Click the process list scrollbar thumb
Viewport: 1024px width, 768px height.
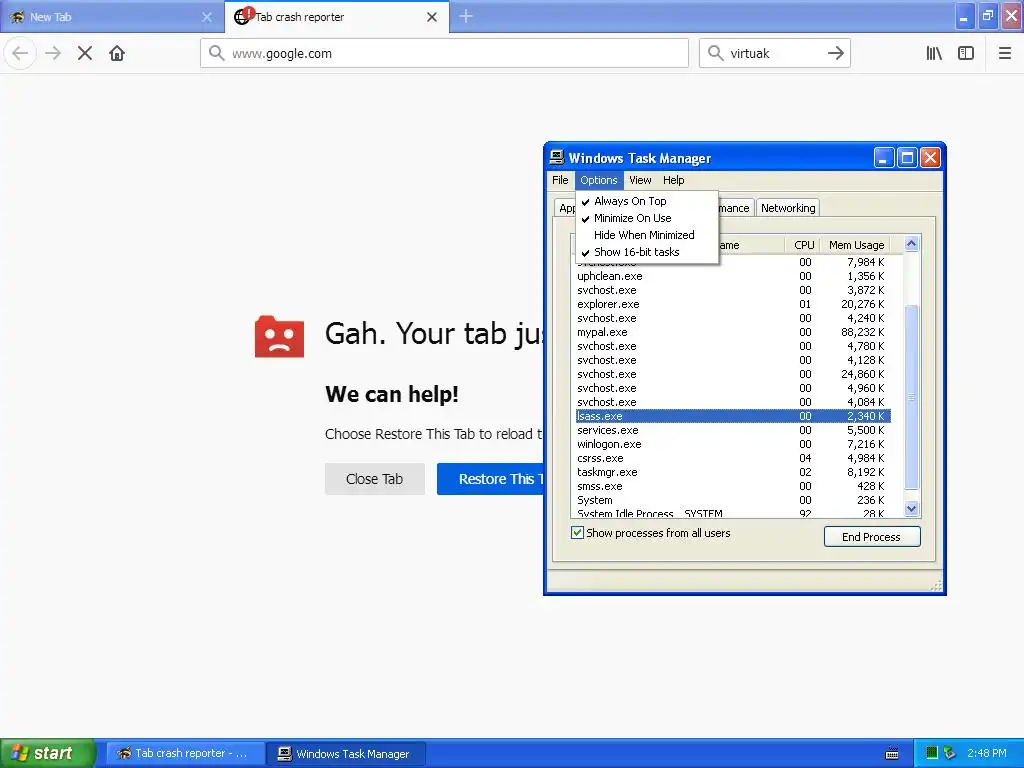(x=912, y=397)
